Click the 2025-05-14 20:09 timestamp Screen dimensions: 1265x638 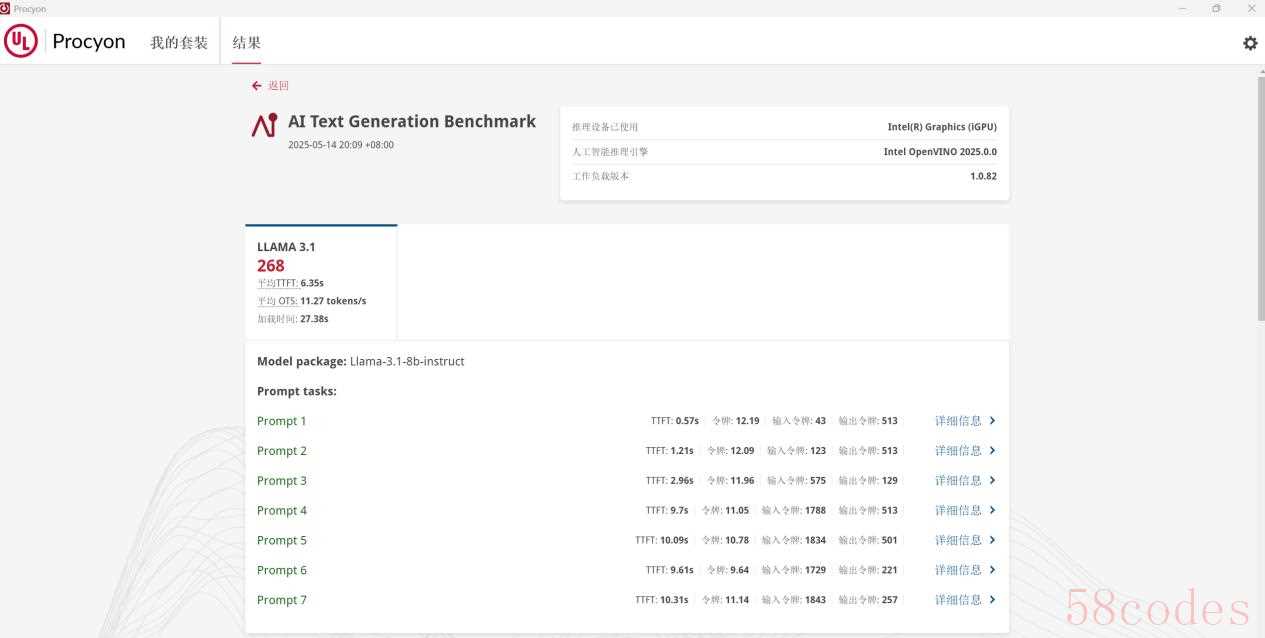341,145
